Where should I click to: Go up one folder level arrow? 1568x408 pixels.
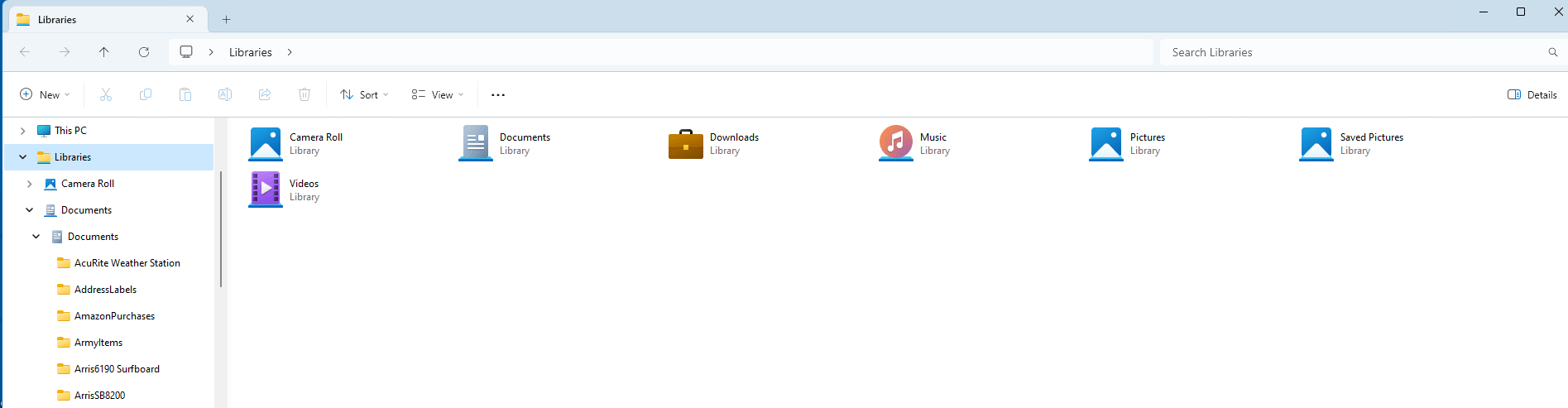pos(104,52)
